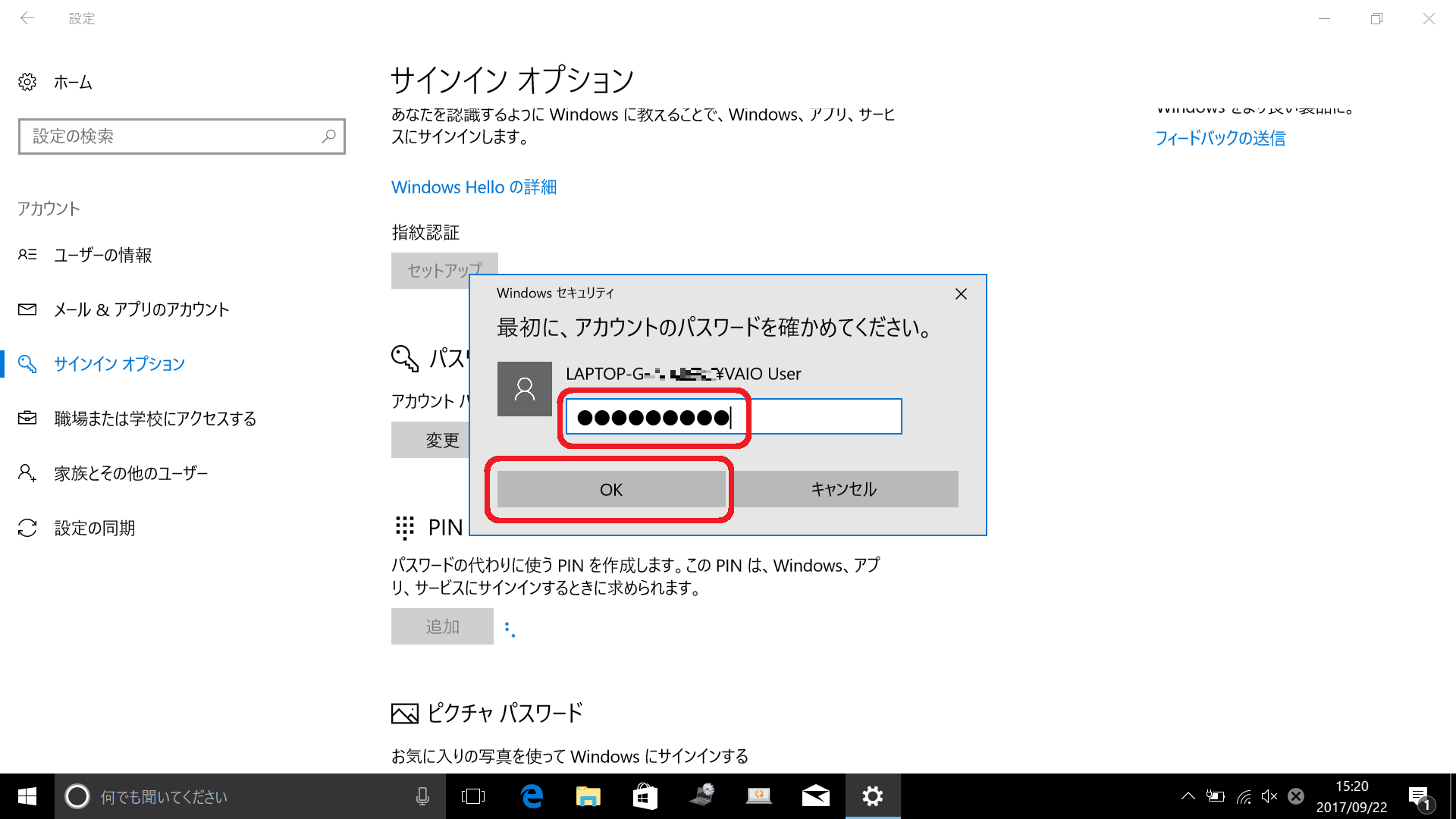The image size is (1456, 819).
Task: Click the back arrow in Settings
Action: (27, 18)
